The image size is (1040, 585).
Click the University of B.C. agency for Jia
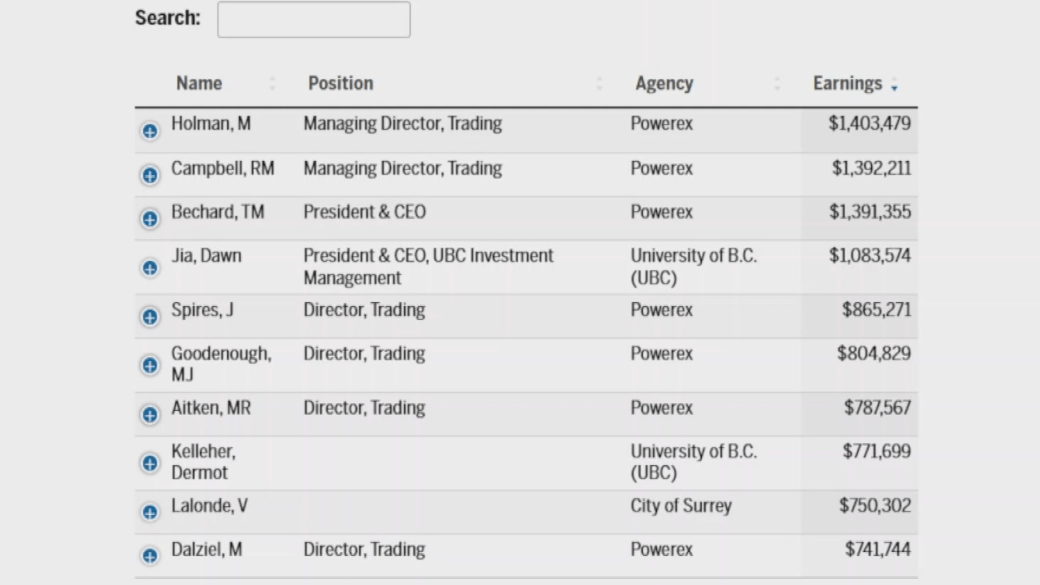coord(693,267)
